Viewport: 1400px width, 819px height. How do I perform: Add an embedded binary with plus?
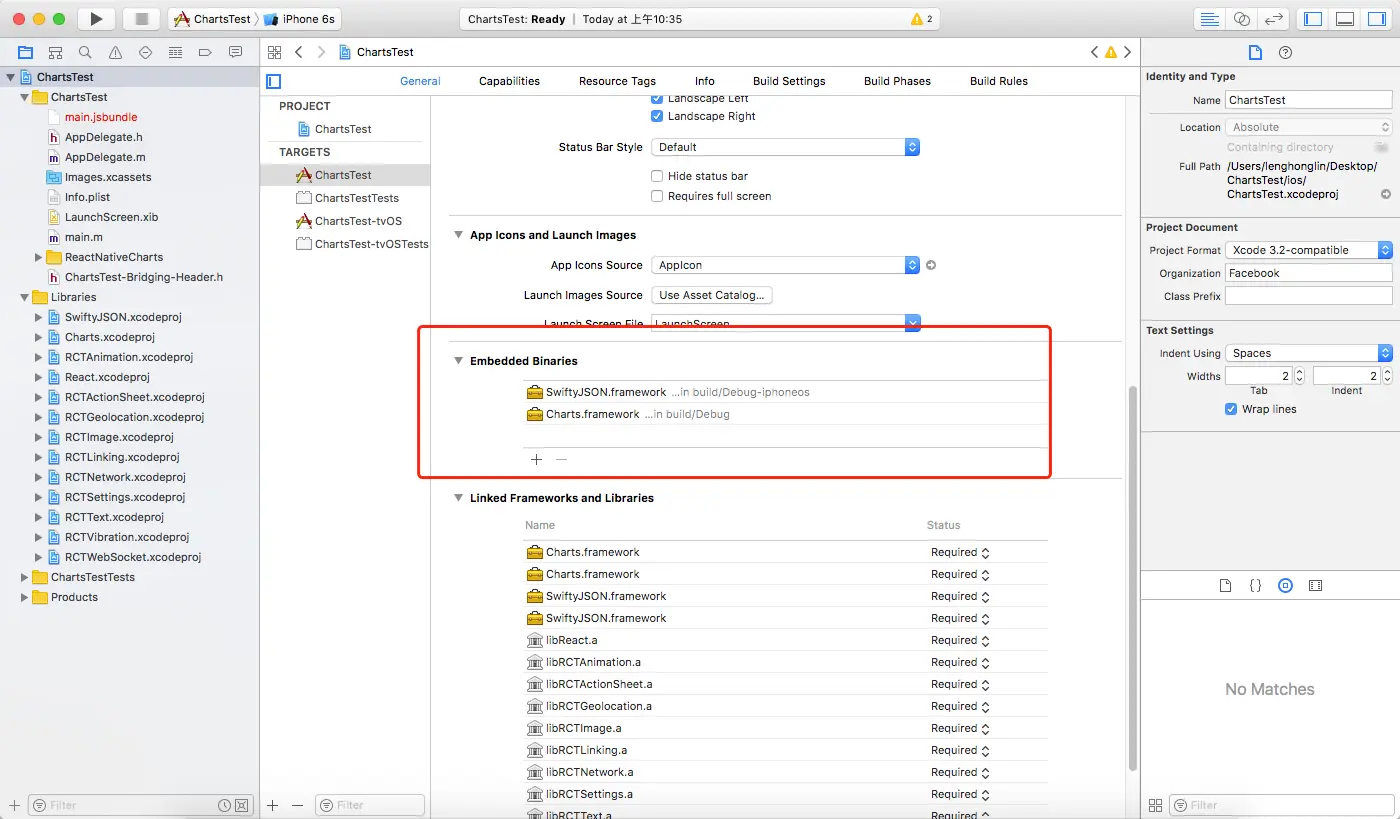click(x=536, y=459)
